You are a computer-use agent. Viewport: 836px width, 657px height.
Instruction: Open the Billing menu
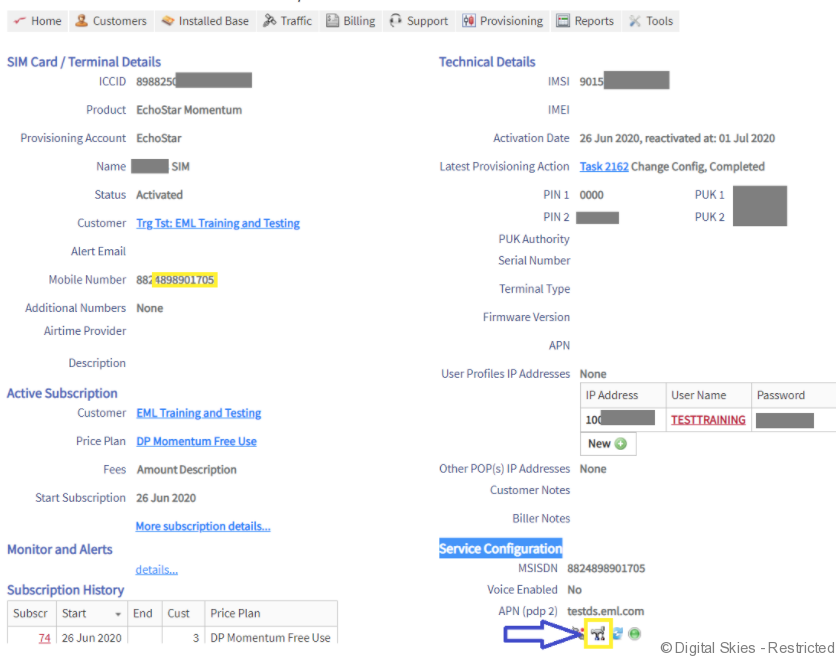350,21
